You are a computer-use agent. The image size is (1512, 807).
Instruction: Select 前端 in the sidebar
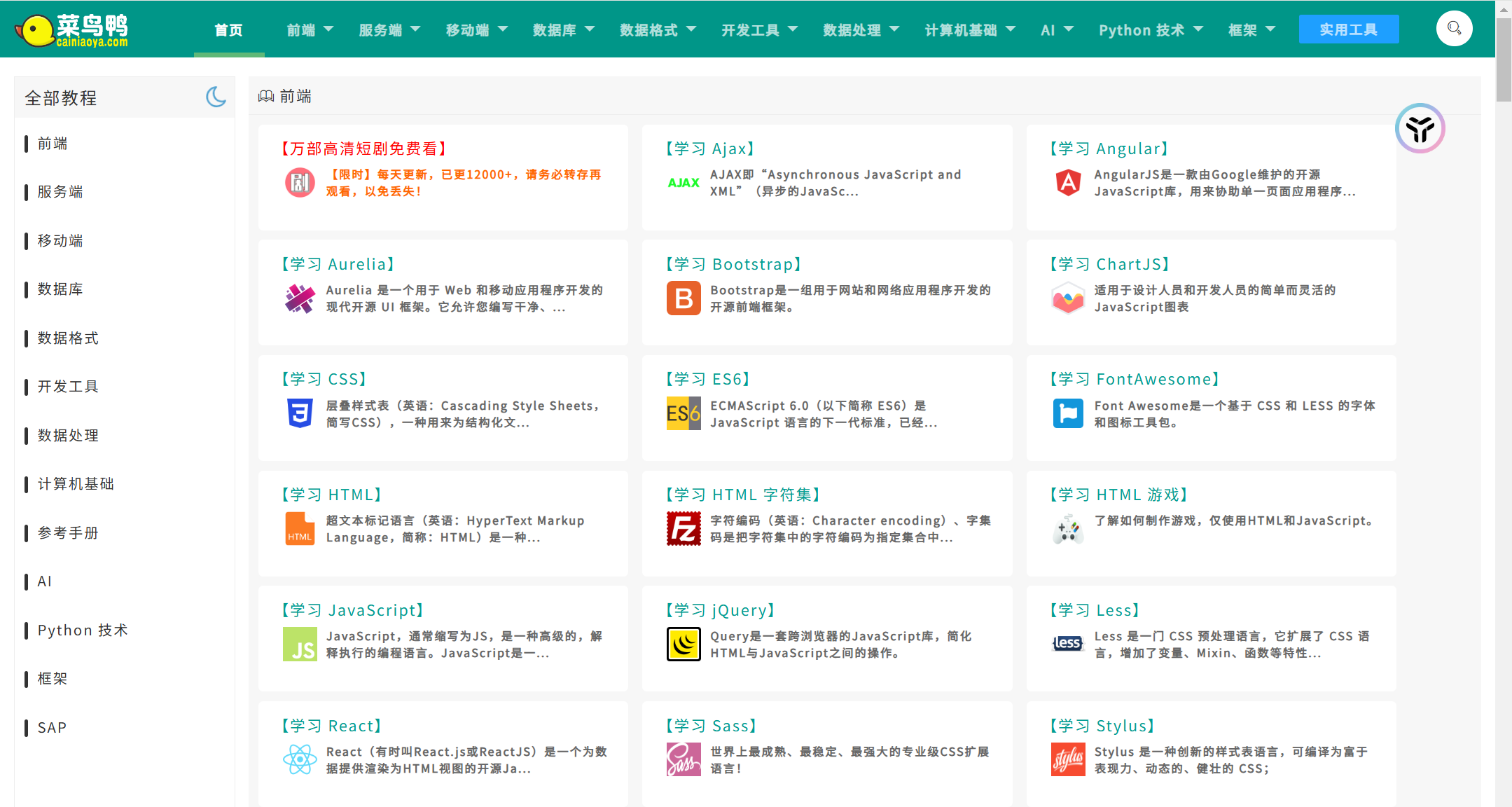click(53, 144)
